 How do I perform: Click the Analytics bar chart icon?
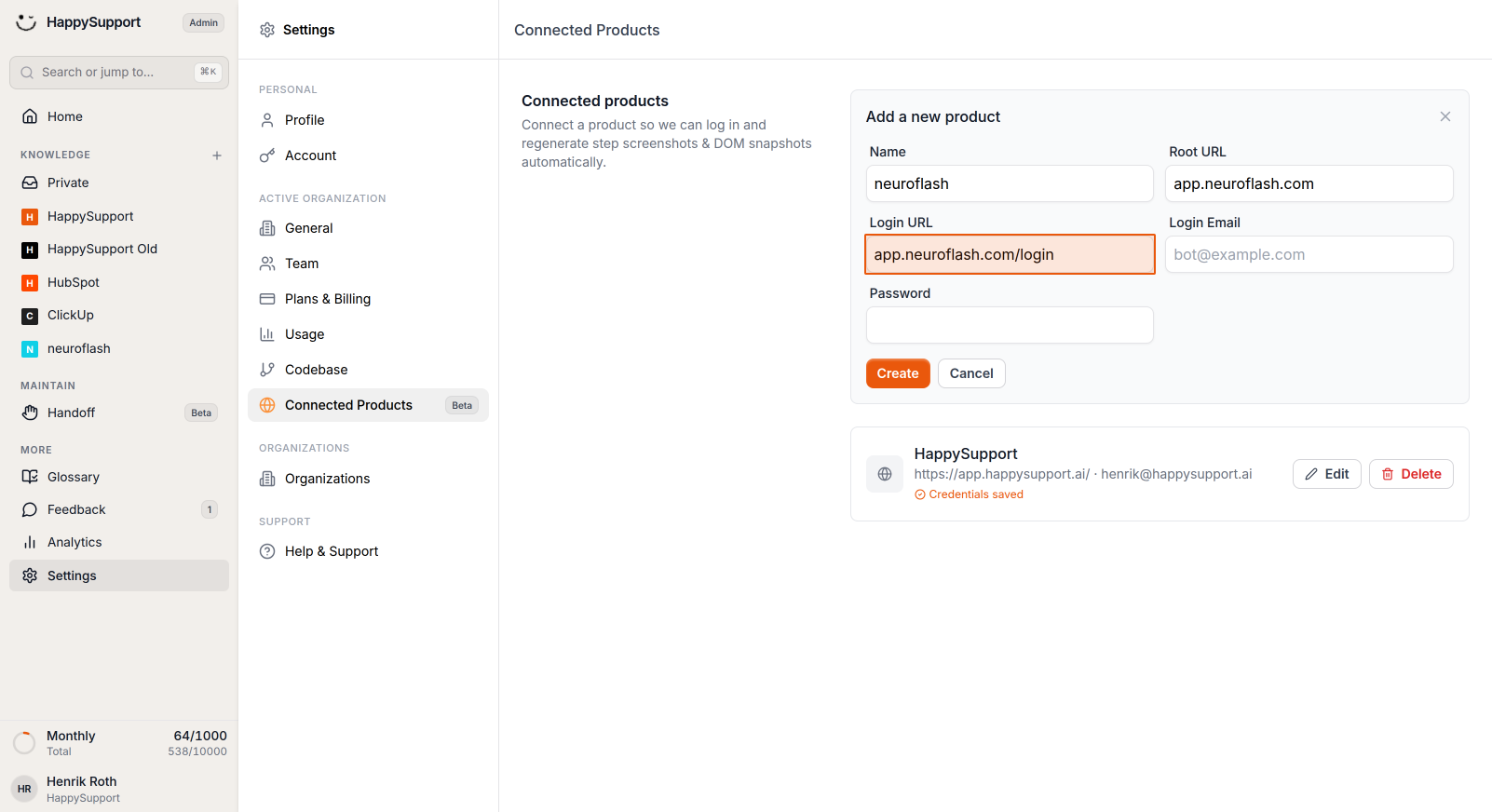30,542
